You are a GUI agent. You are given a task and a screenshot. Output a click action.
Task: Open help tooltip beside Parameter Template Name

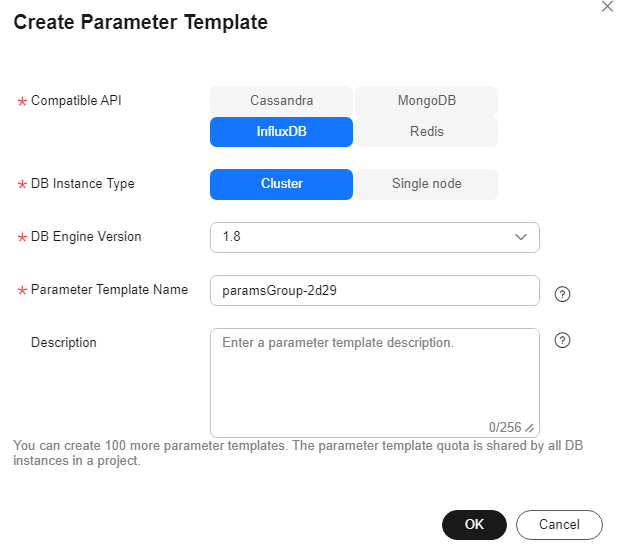[x=562, y=294]
